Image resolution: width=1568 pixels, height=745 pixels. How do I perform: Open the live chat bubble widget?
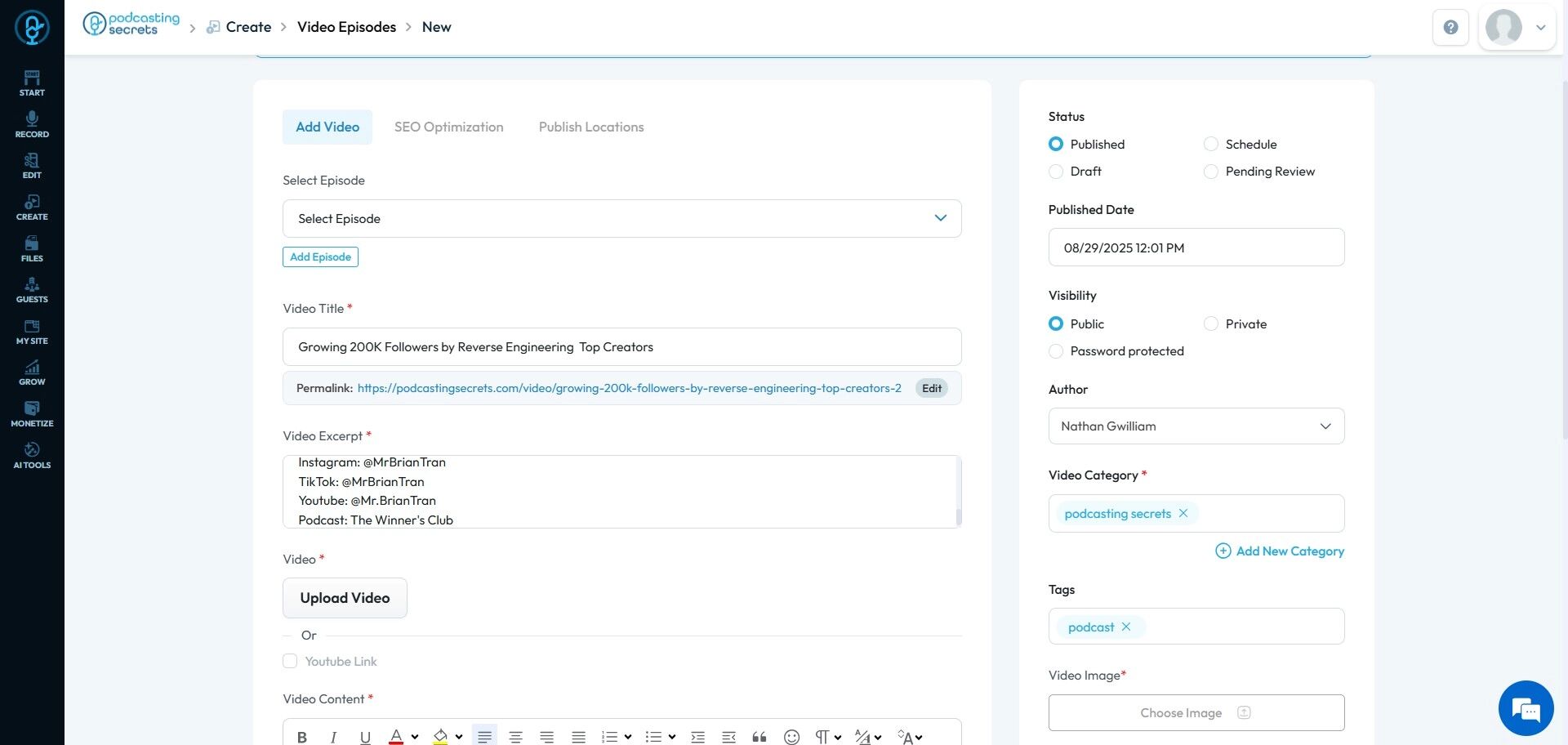pos(1526,708)
